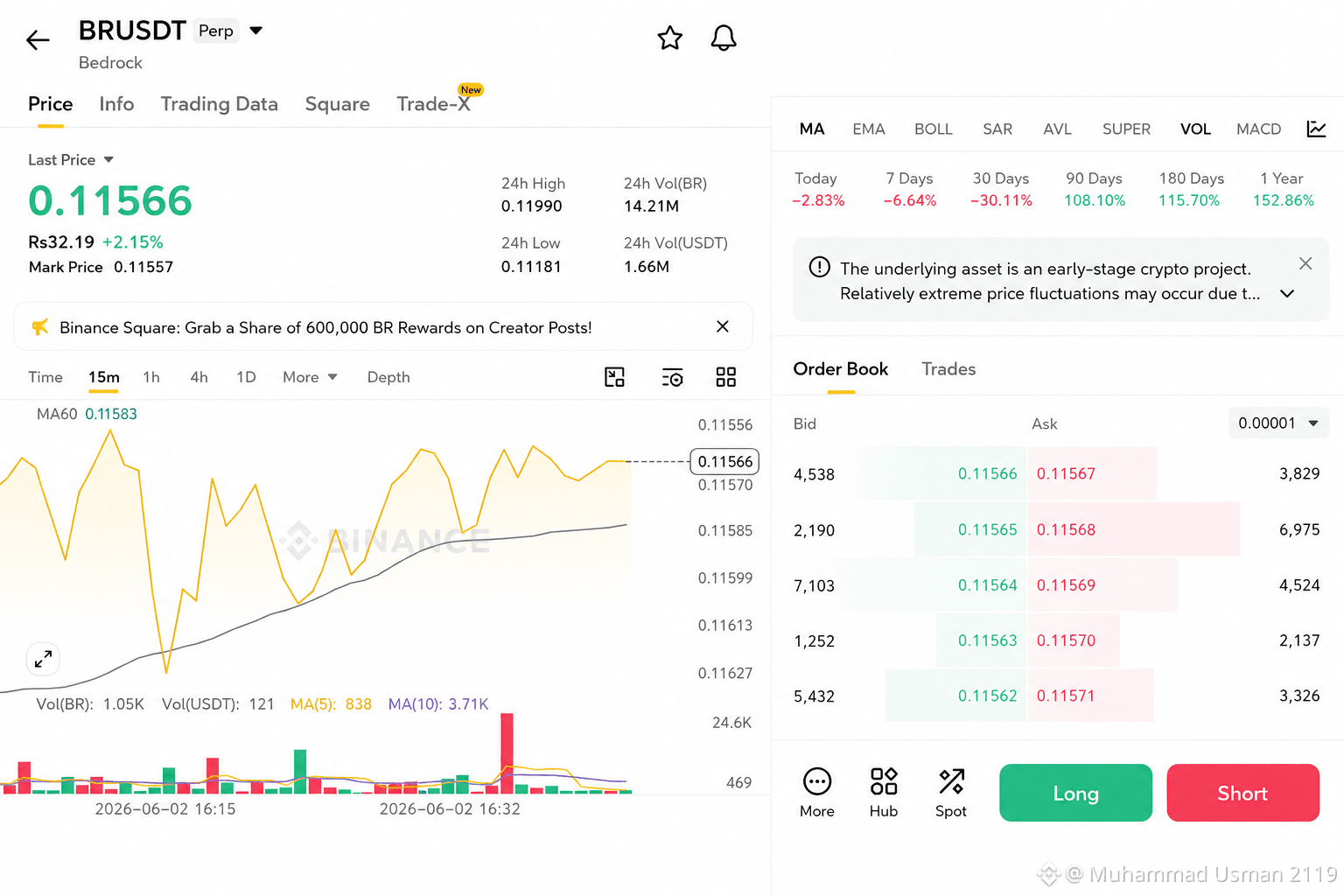Toggle the EMA indicator
This screenshot has height=896, width=1344.
tap(869, 129)
